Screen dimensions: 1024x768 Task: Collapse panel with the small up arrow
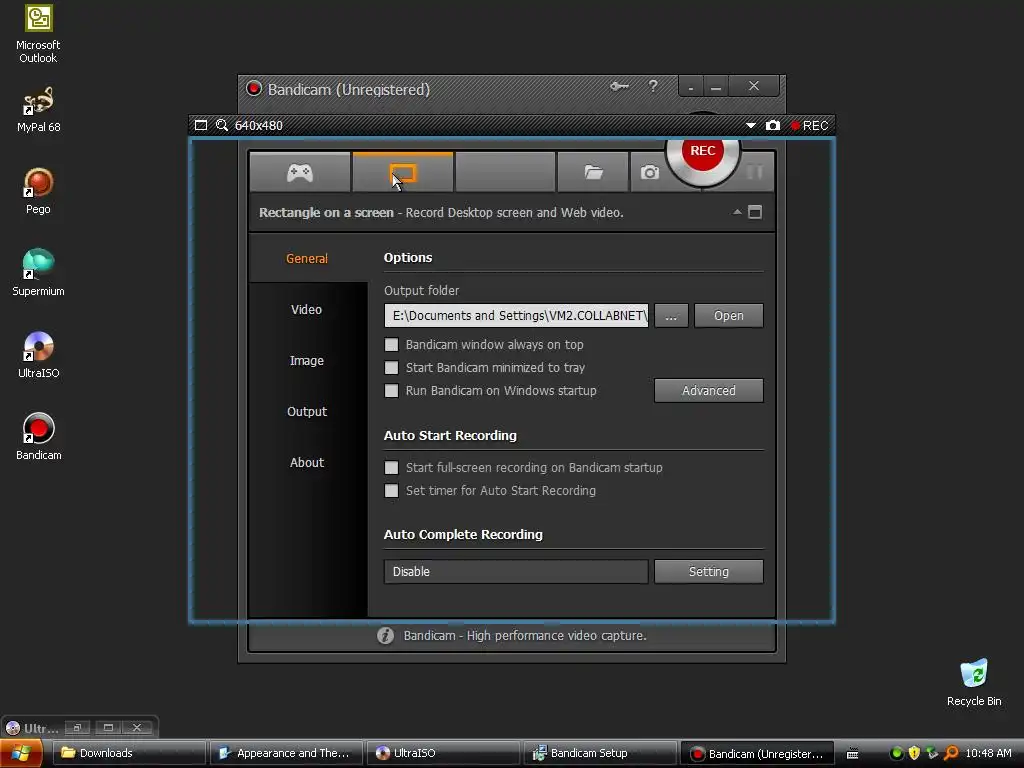click(737, 212)
